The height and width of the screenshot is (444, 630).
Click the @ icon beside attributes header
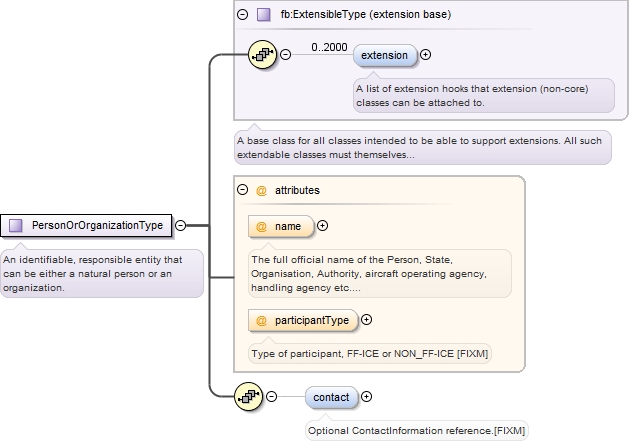tap(262, 189)
